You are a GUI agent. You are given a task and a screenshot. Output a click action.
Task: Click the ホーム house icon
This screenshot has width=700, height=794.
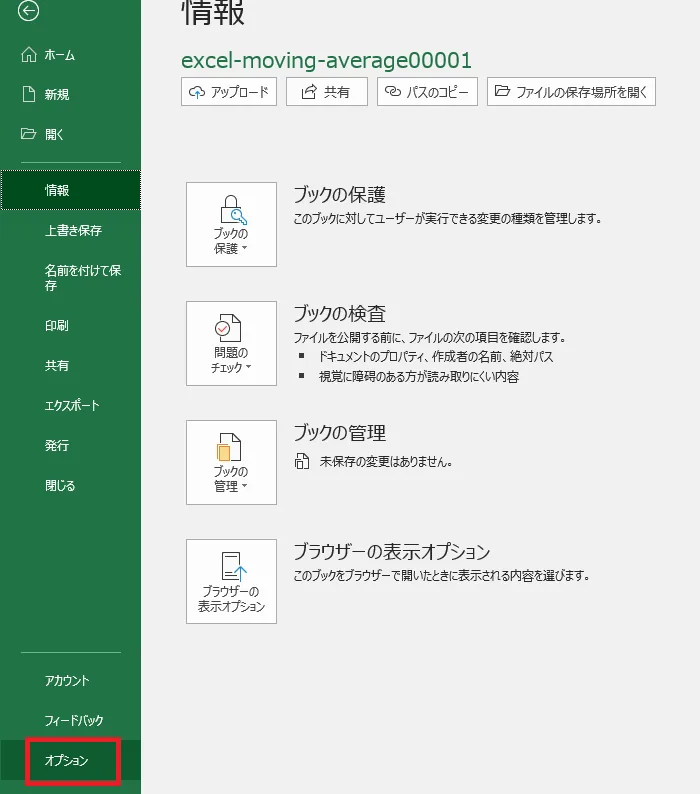[29, 55]
